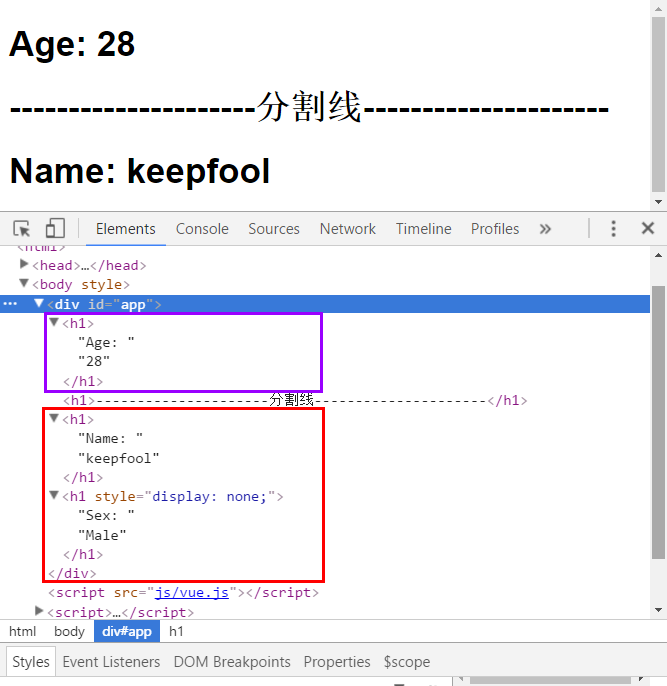Click the Elements panel scrollbar thumb

coord(658,422)
